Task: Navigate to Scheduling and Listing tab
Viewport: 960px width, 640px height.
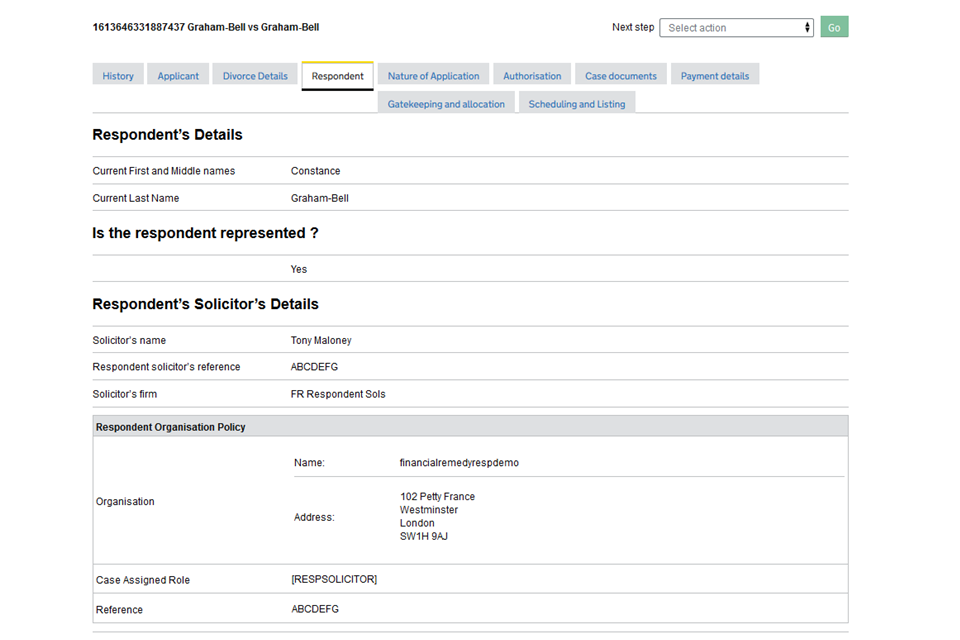Action: point(576,104)
